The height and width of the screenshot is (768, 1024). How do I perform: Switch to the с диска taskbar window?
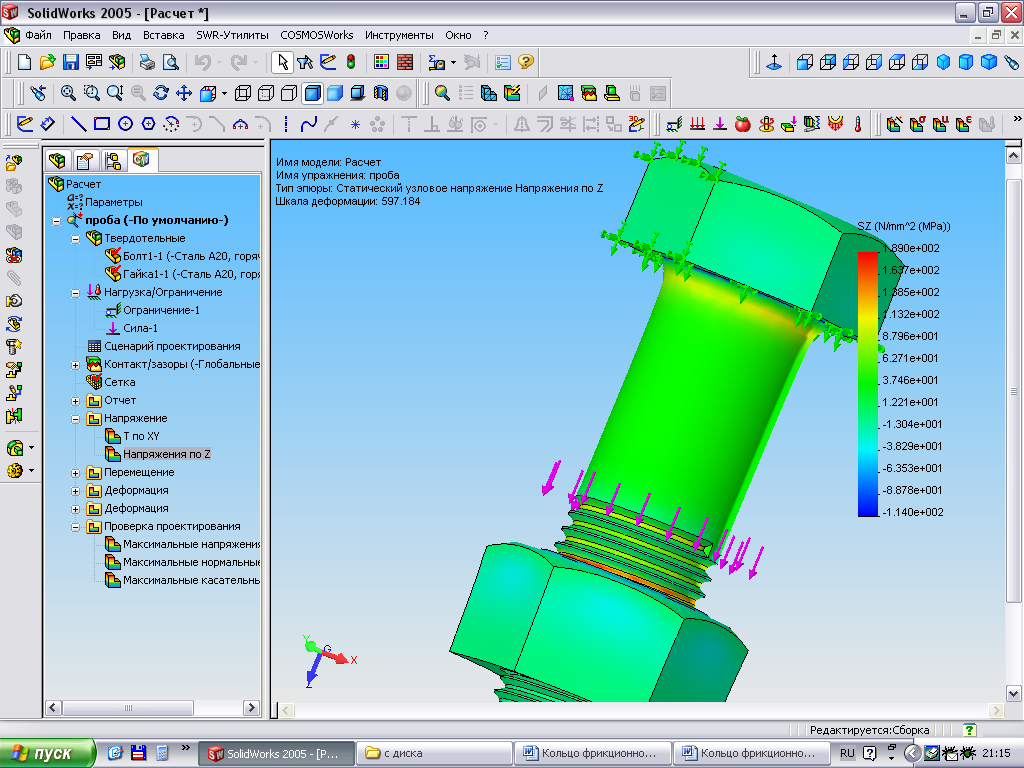pos(434,753)
